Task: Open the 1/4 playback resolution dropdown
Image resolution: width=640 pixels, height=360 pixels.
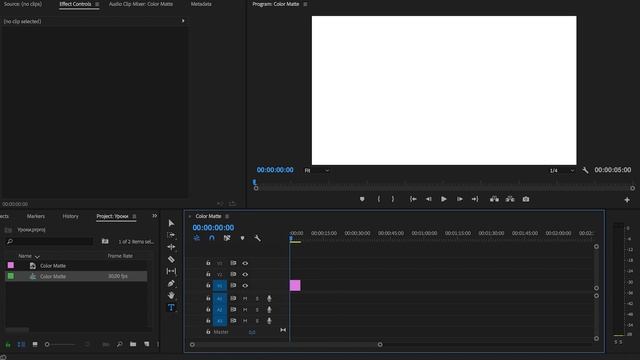Action: pos(562,170)
